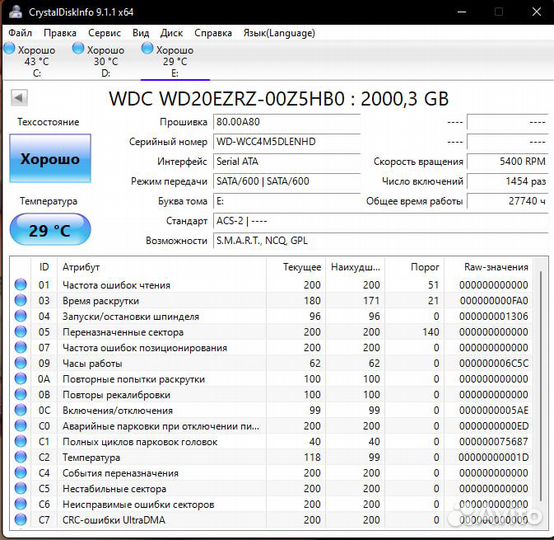The height and width of the screenshot is (540, 554).
Task: Click the ID column header
Action: 44,267
